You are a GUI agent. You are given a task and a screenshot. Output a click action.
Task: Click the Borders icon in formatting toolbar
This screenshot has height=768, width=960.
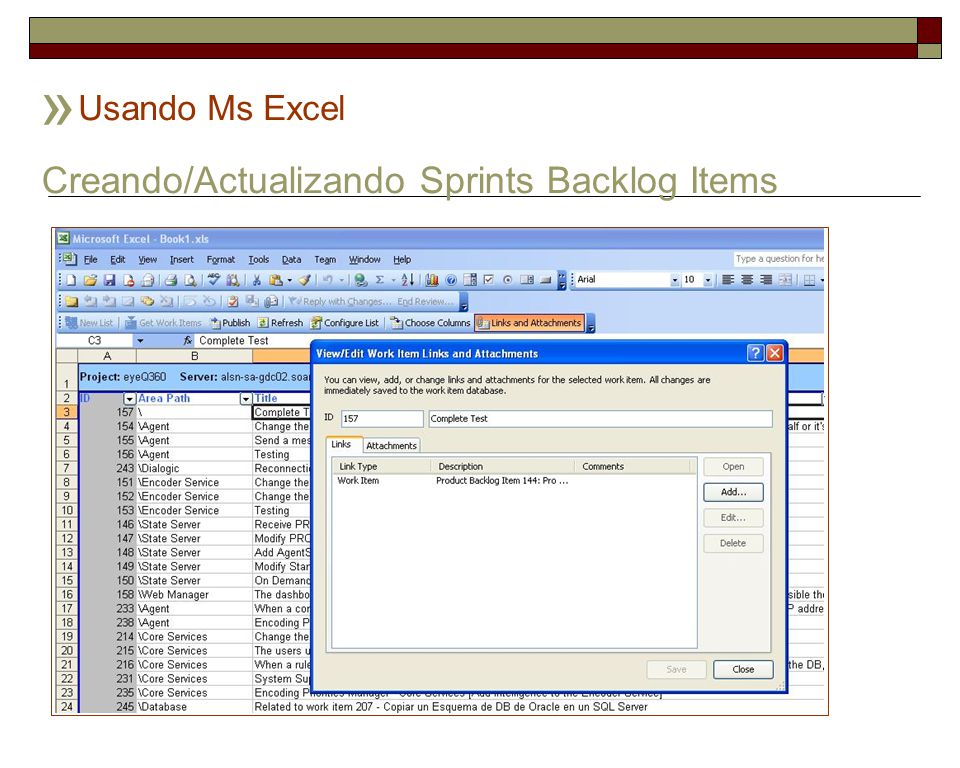809,280
